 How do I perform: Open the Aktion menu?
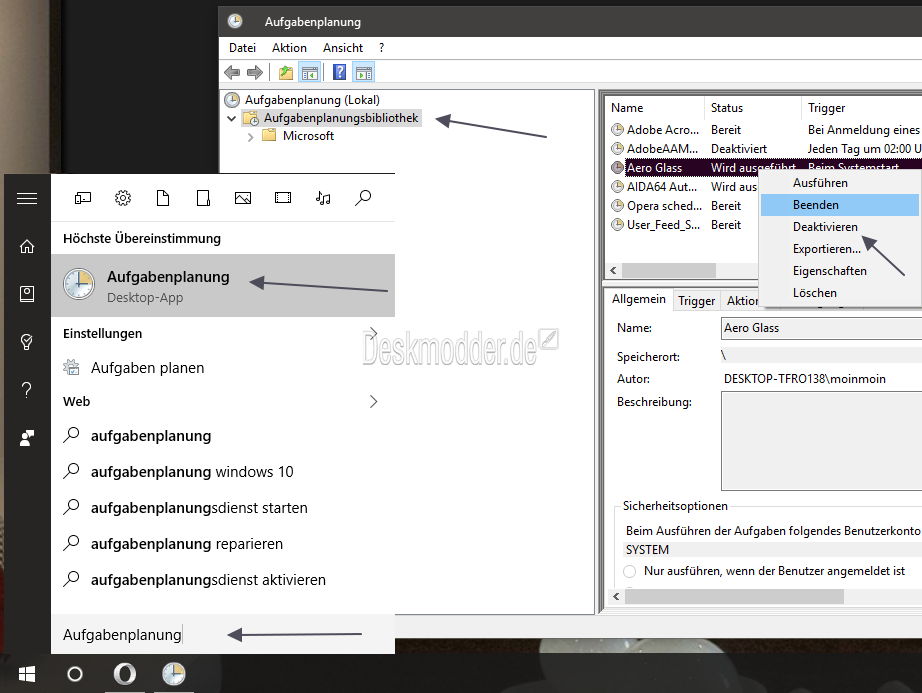289,48
